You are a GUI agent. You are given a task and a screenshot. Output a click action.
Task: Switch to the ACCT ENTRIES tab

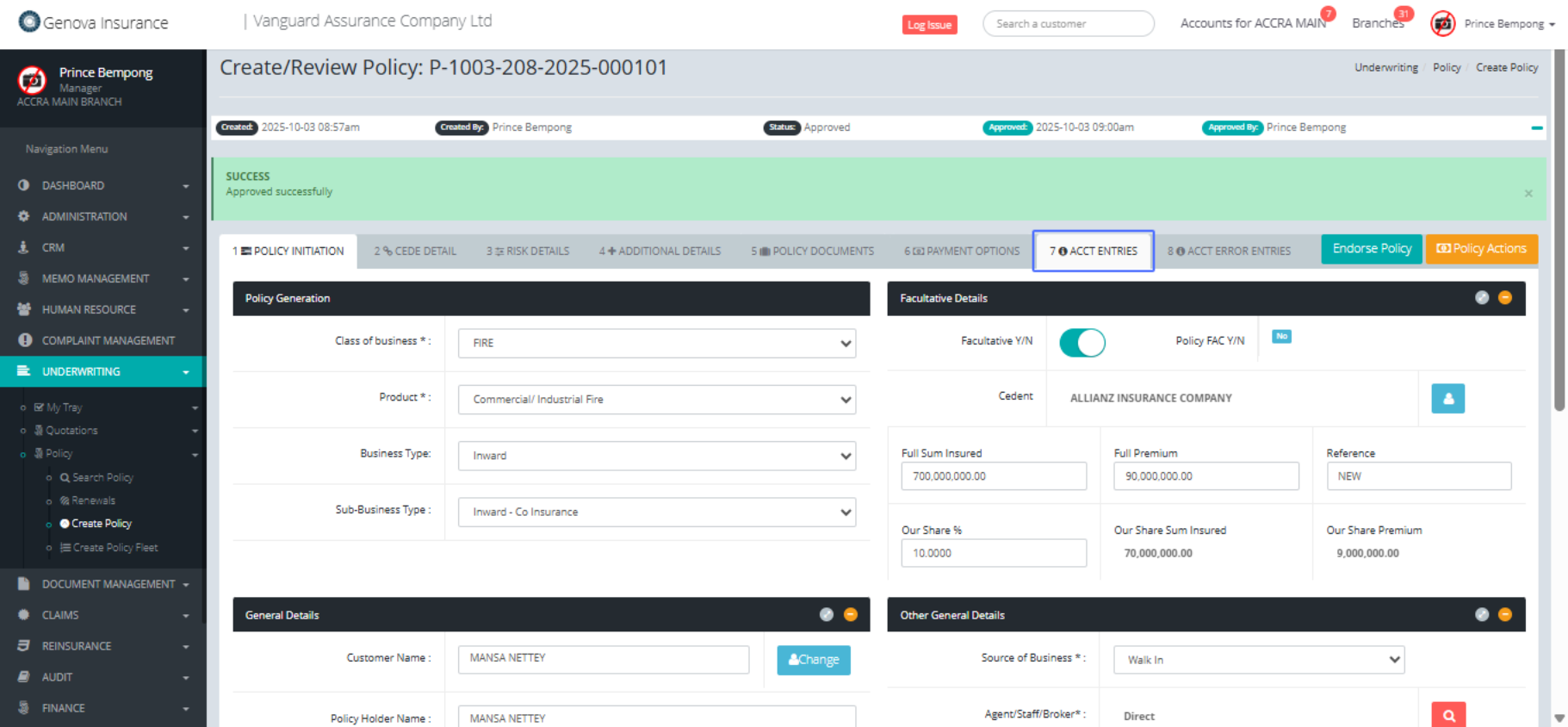pos(1093,252)
